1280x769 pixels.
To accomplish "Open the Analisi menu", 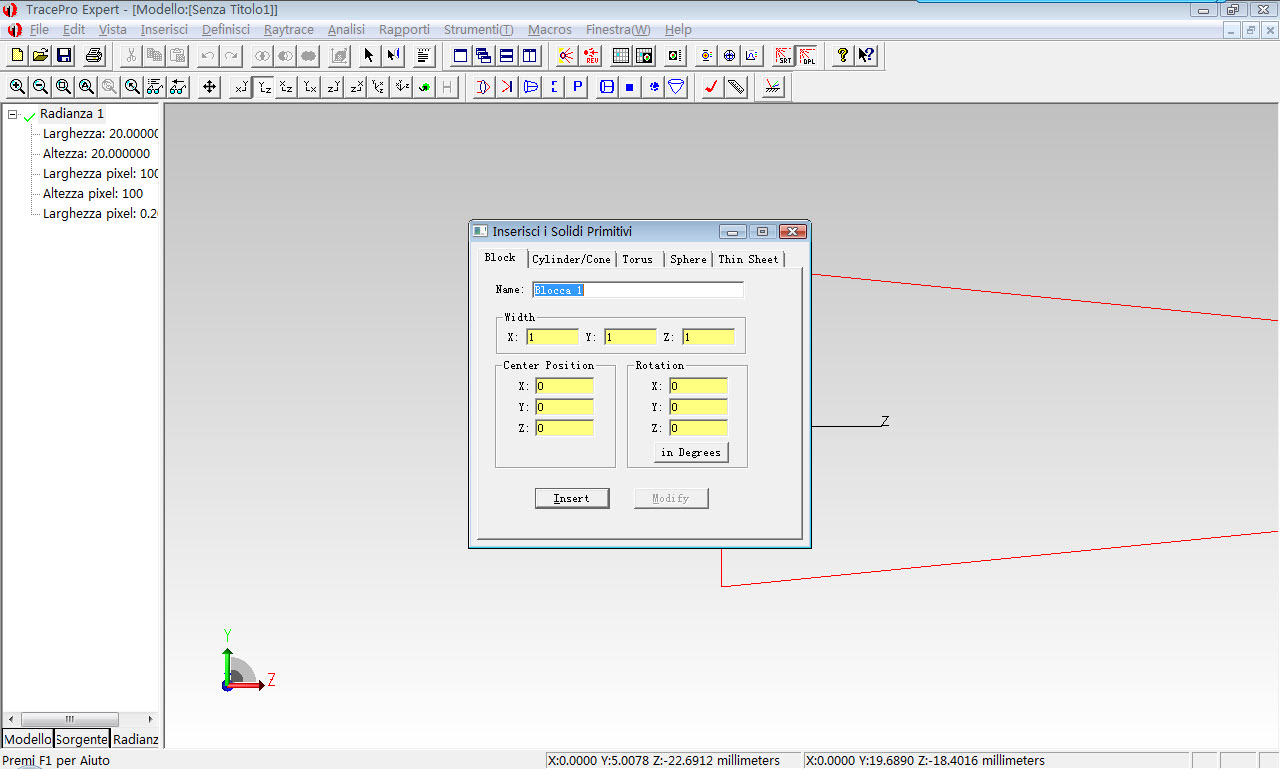I will [x=346, y=30].
